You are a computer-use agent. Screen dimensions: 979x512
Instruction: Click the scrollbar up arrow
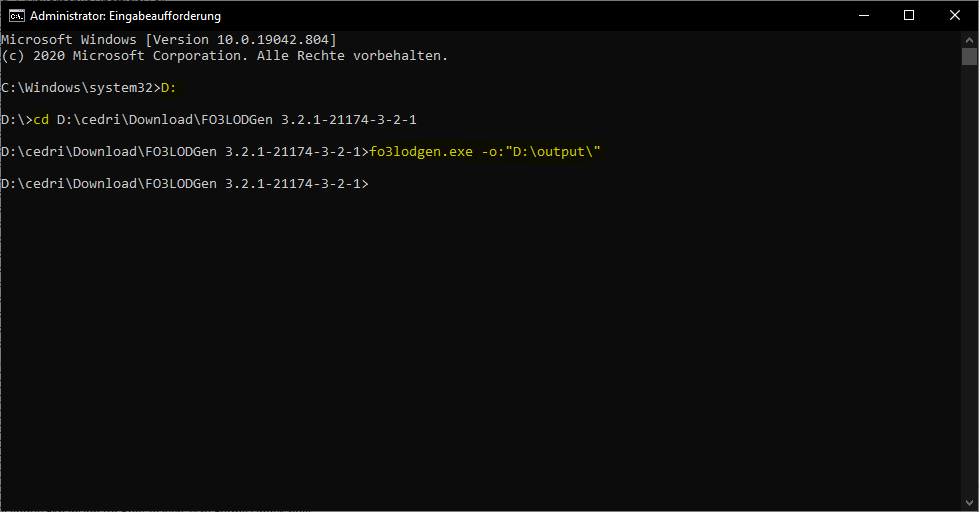coord(969,38)
